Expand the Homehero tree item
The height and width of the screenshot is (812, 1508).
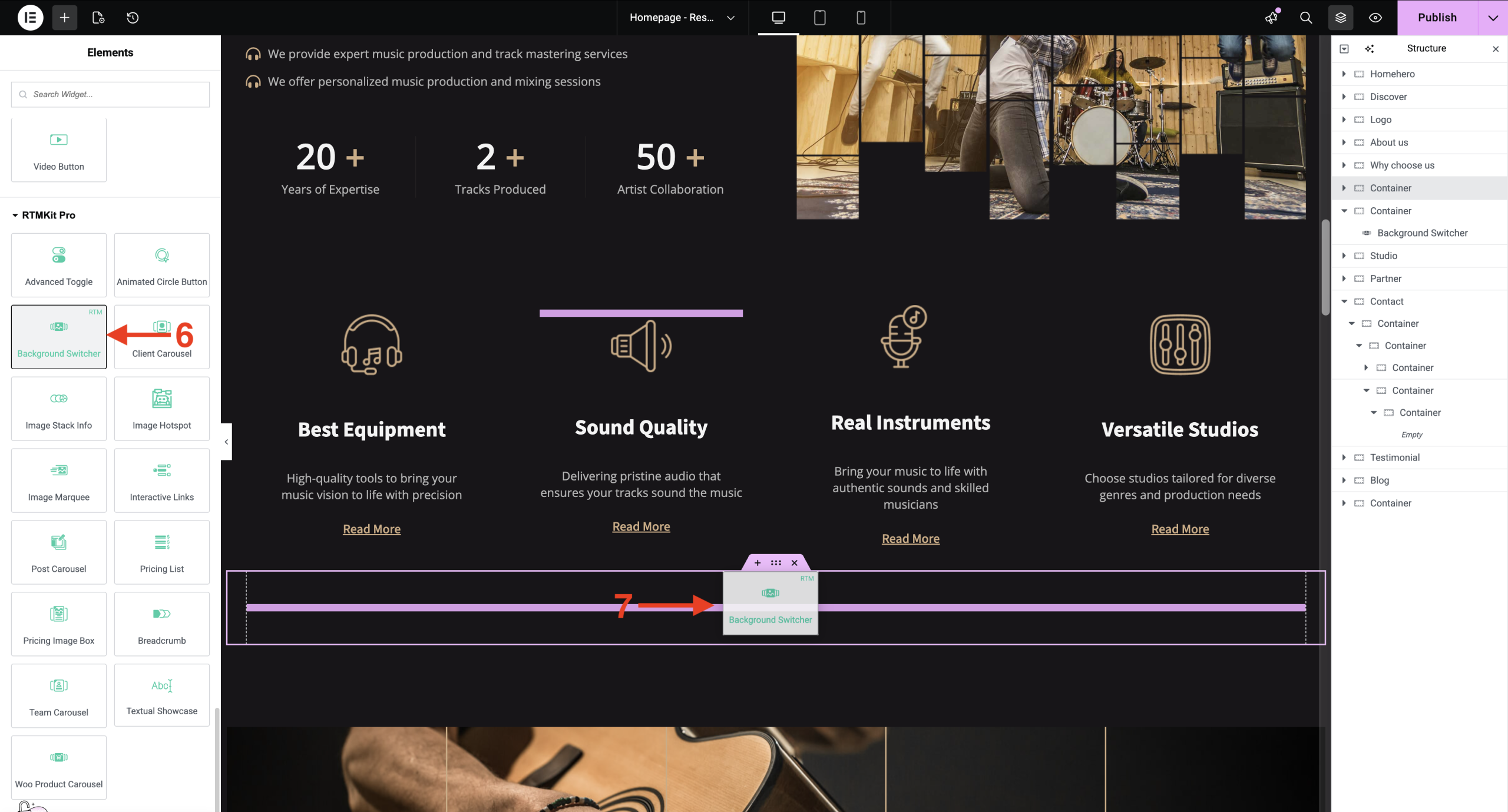1344,74
